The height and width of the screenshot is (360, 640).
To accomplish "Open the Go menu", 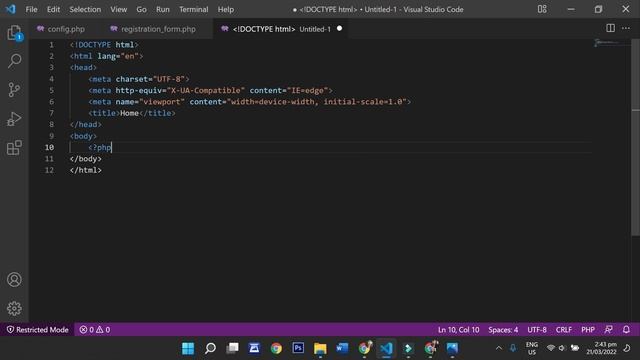I will pos(141,9).
